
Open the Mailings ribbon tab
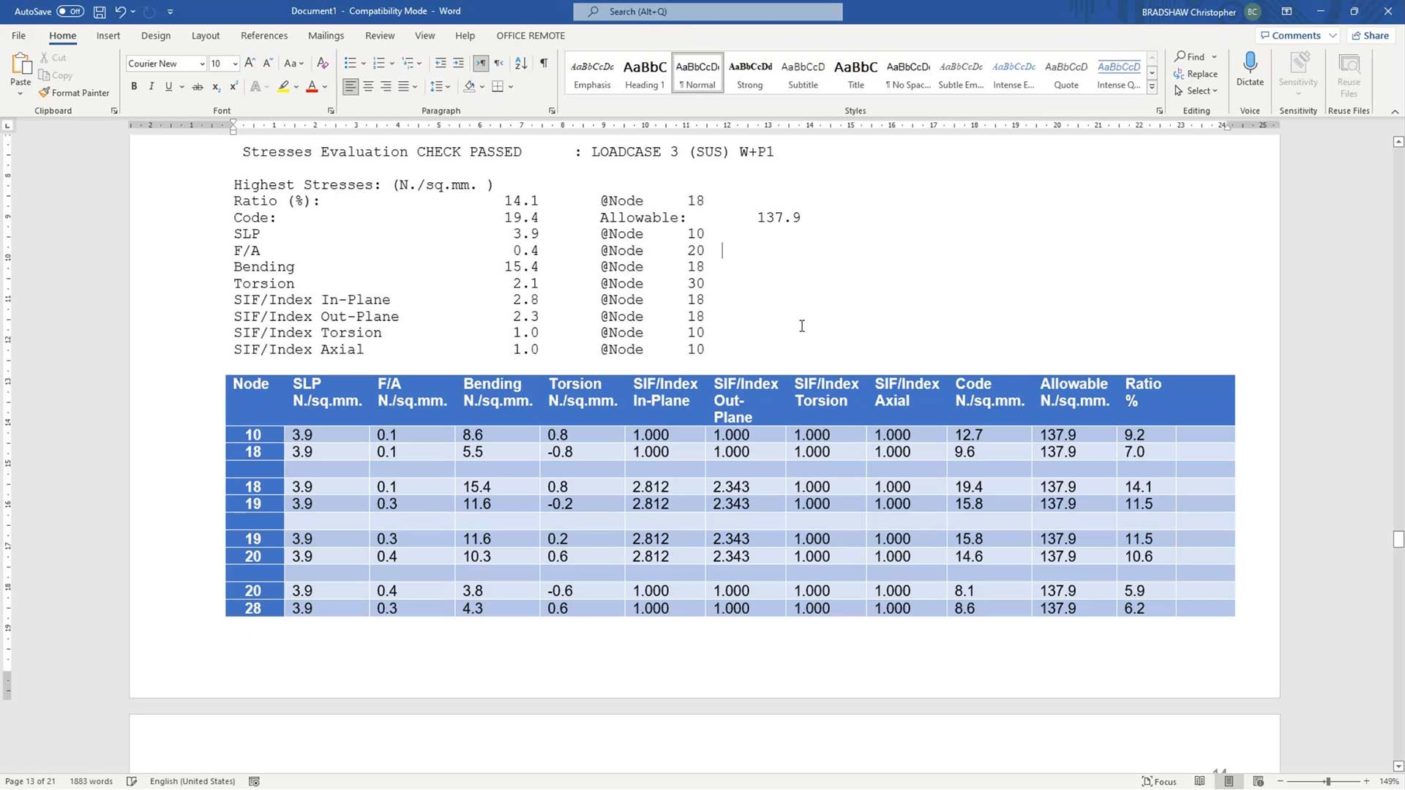tap(325, 35)
